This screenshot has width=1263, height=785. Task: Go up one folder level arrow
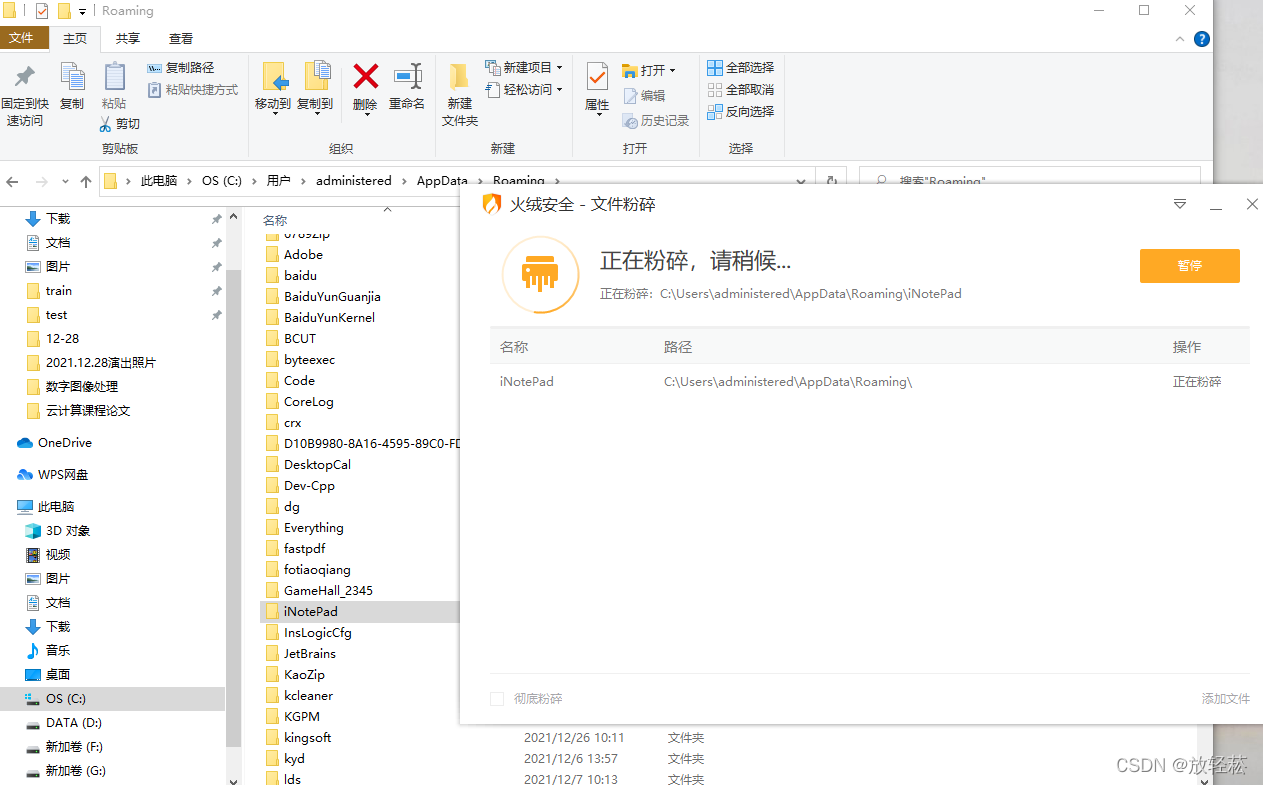coord(86,182)
